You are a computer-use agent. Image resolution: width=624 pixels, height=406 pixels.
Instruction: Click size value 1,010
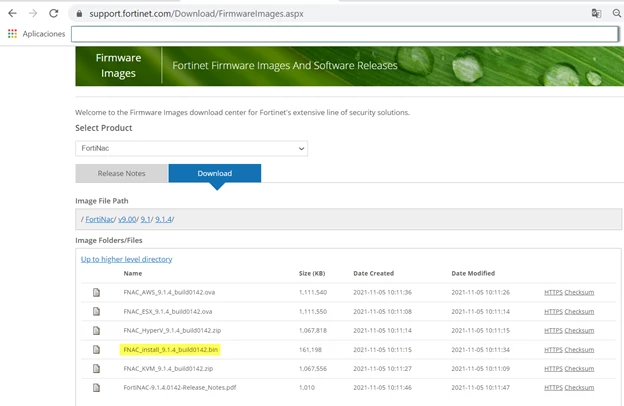pyautogui.click(x=306, y=388)
